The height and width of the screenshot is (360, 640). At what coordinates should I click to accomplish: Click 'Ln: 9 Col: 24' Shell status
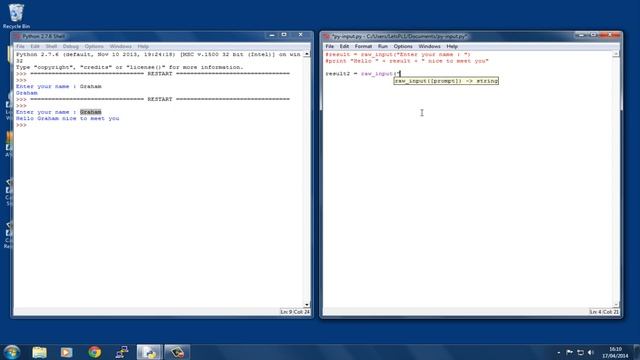point(295,312)
